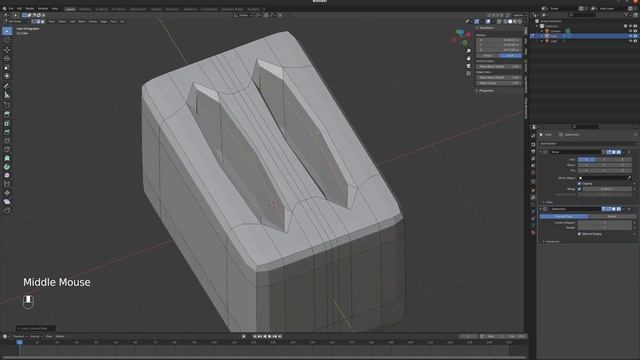Open the Render menu
The width and height of the screenshot is (640, 360).
[30, 8]
